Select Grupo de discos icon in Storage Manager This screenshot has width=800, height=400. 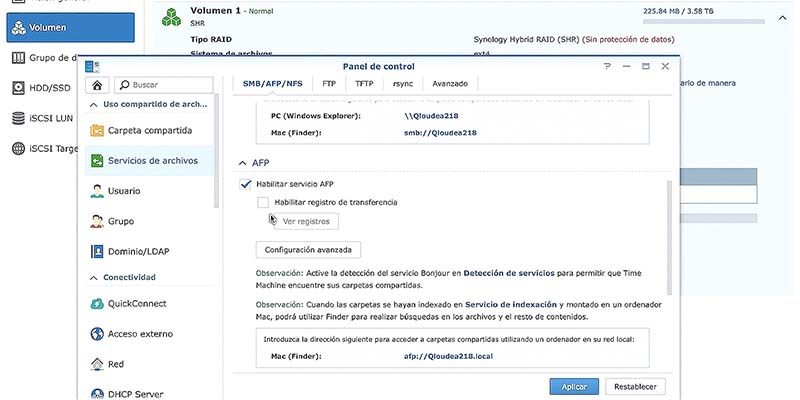click(18, 58)
